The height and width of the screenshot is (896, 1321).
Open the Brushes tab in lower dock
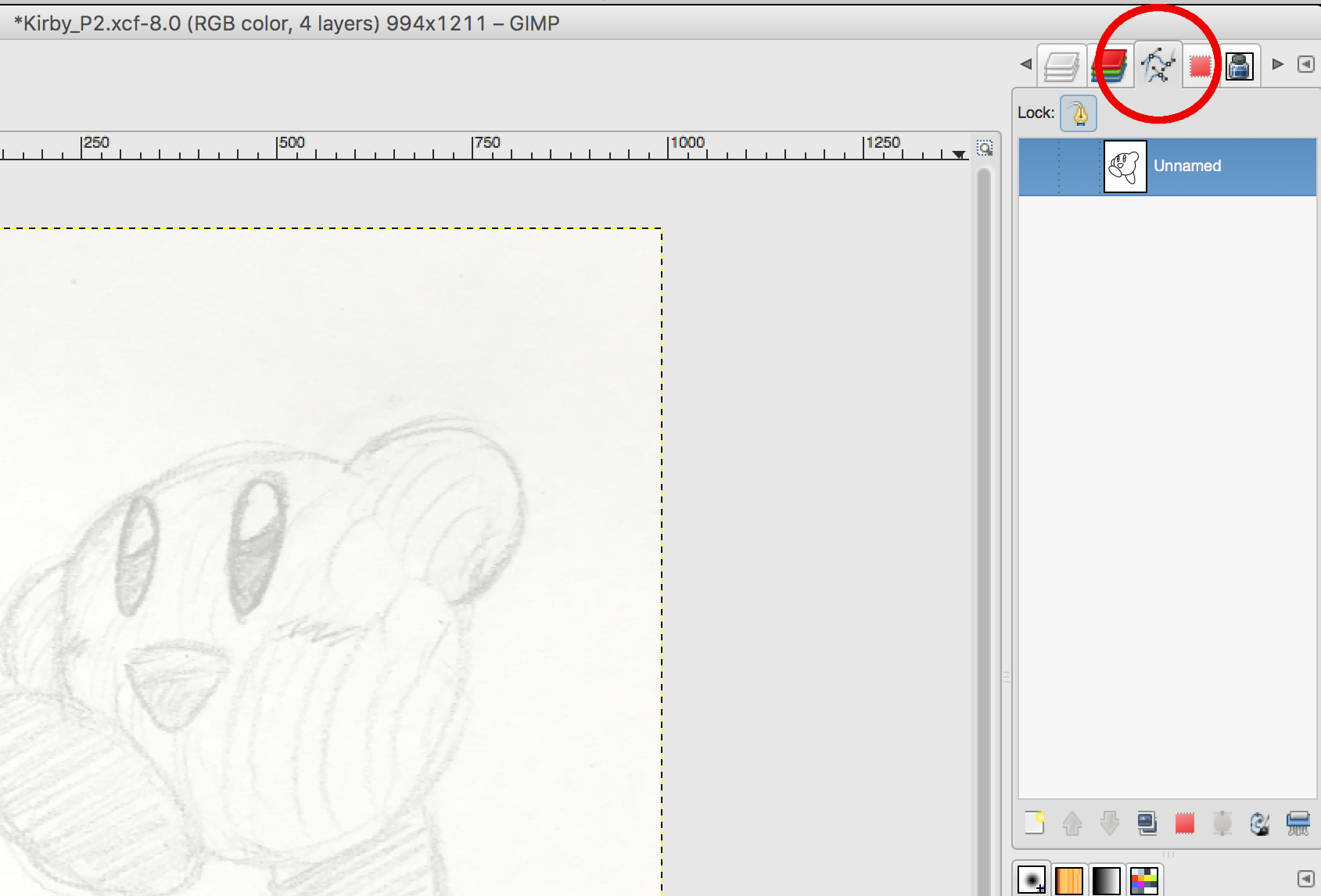pyautogui.click(x=1032, y=880)
